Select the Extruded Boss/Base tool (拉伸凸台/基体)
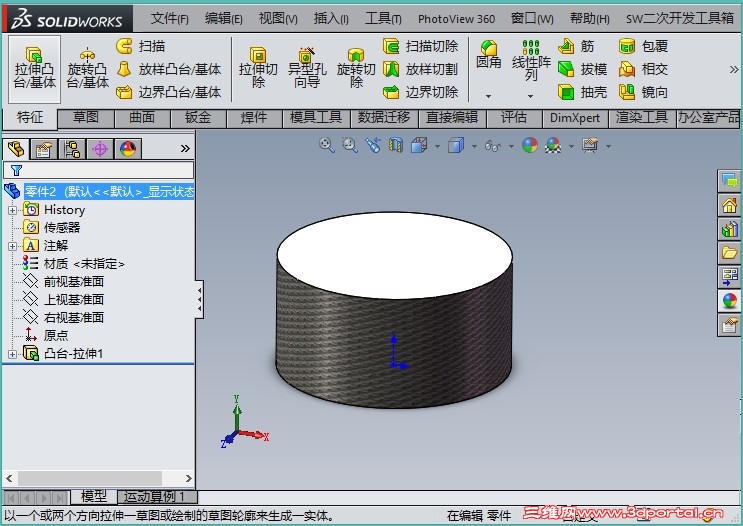743x526 pixels. click(x=35, y=69)
